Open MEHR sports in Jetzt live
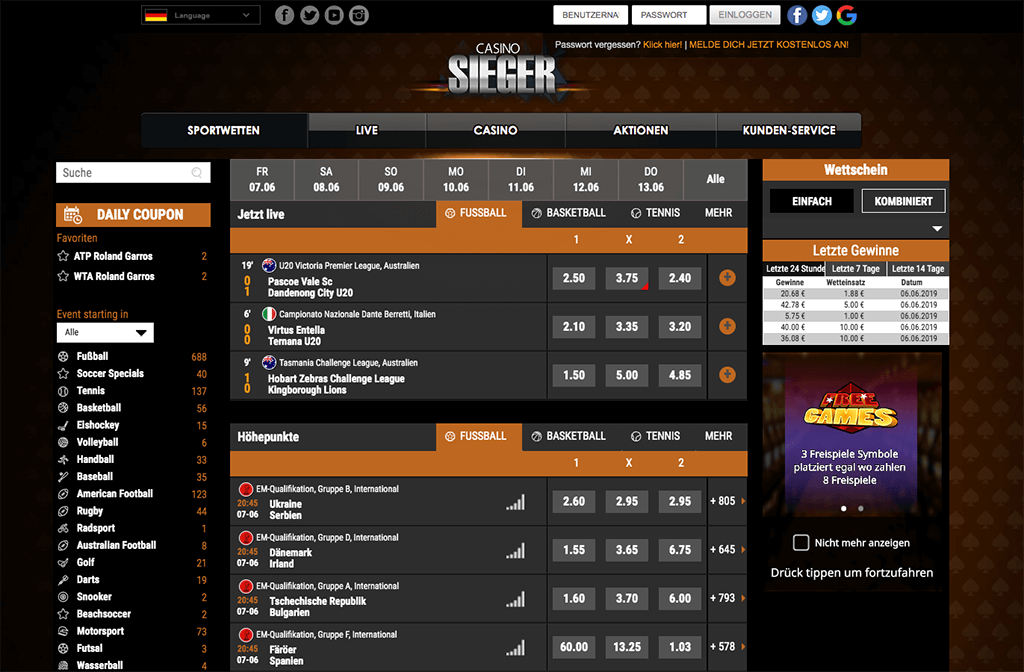 click(x=718, y=213)
